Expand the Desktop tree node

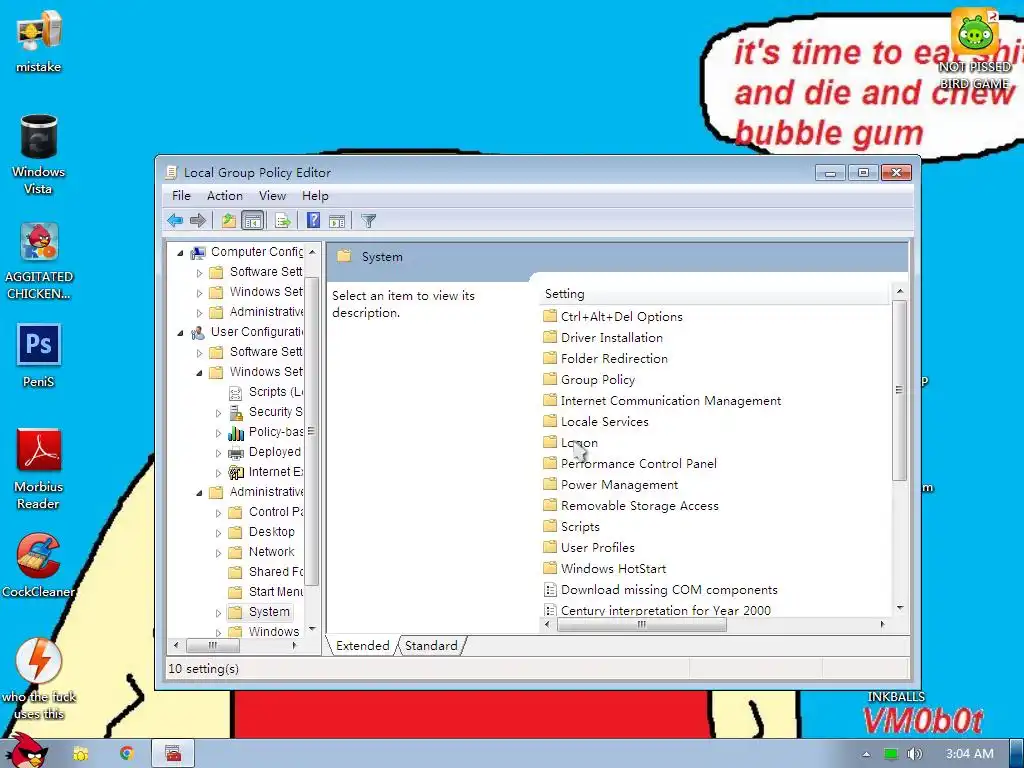219,534
